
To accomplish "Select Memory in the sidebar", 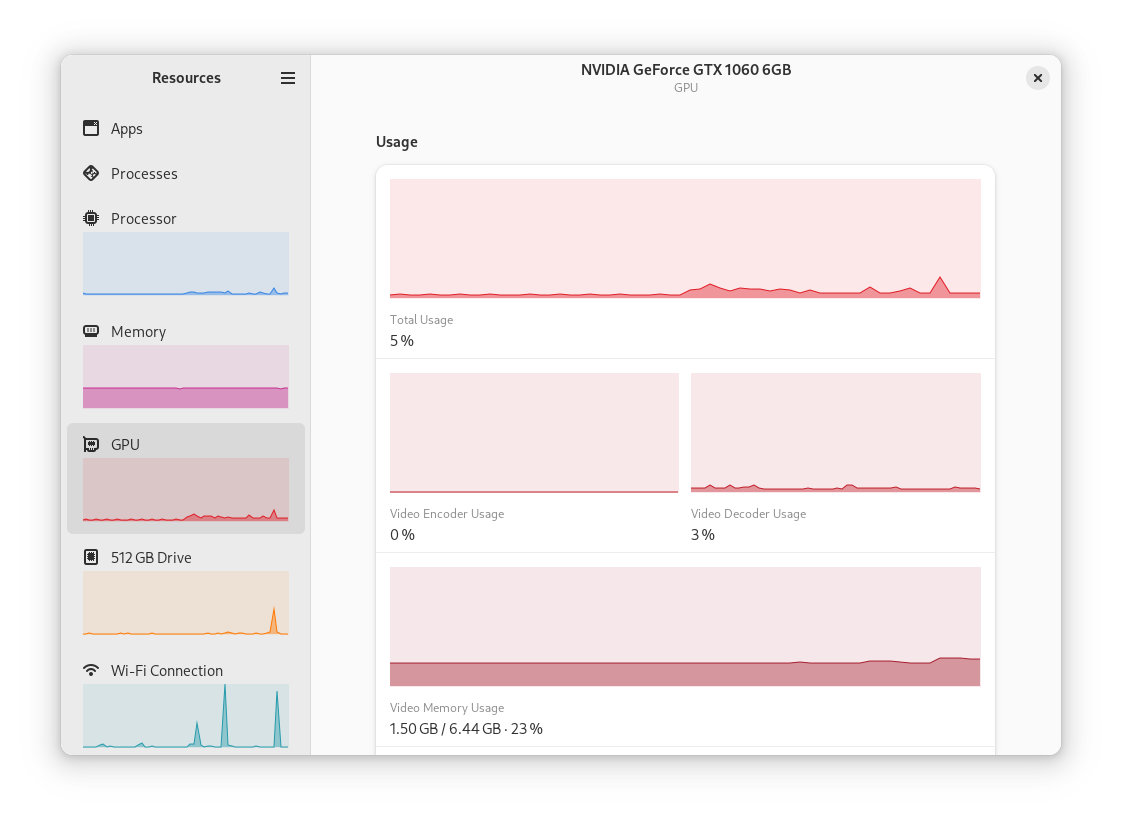I will tap(138, 331).
